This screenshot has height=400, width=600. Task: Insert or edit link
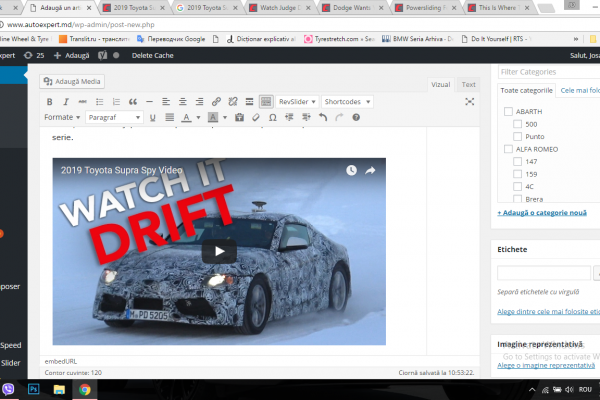pos(216,102)
